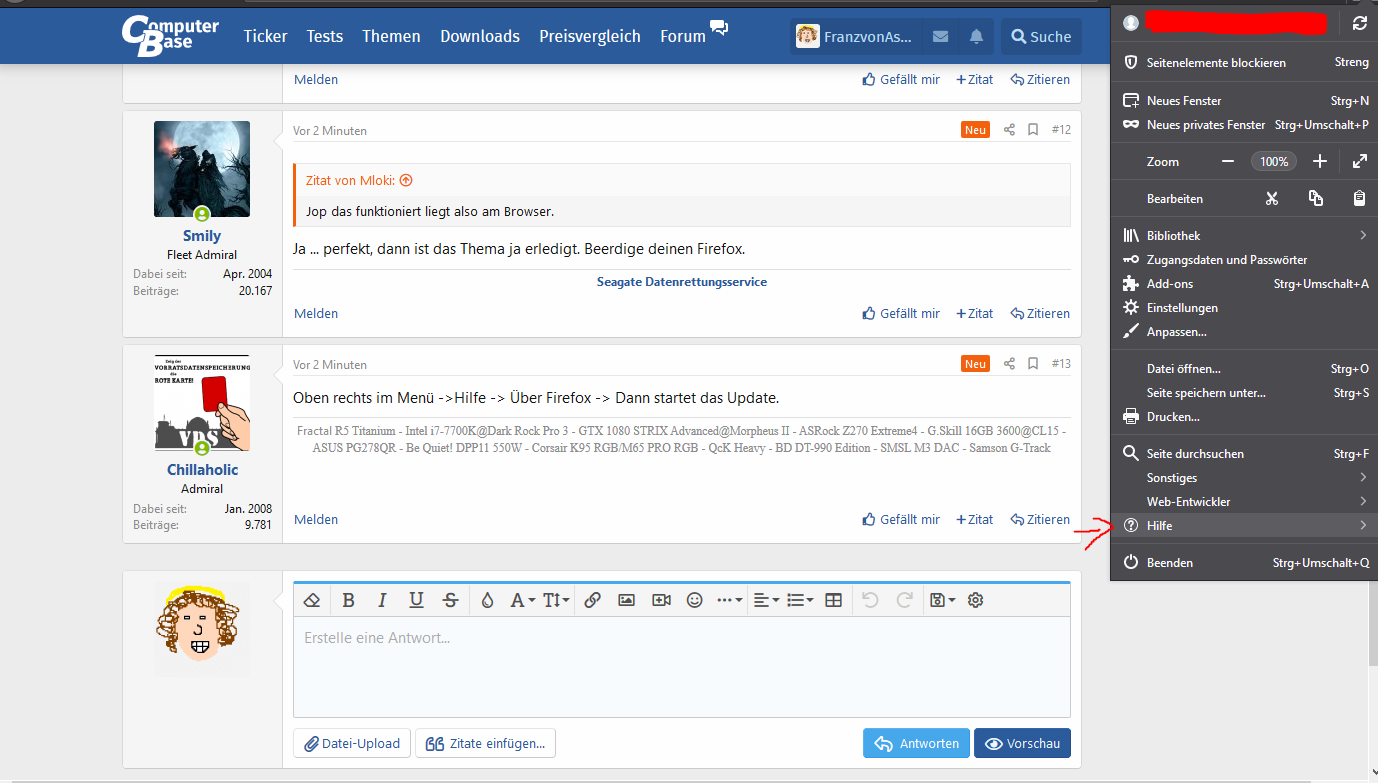Viewport: 1378px width, 783px height.
Task: Expand the Bibliothek submenu
Action: click(x=1244, y=236)
